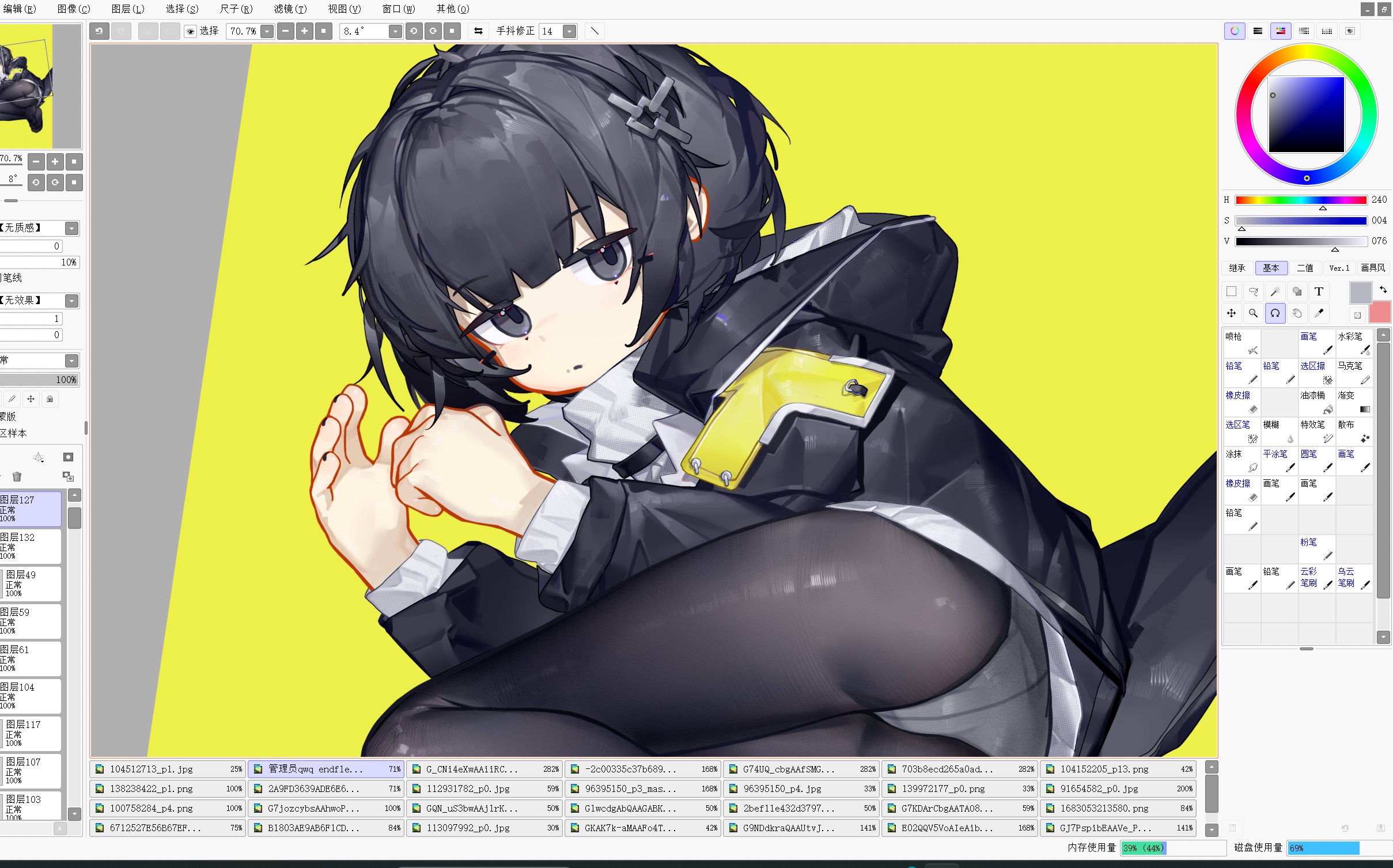1393x868 pixels.
Task: Switch to the 二值 tab
Action: (x=1305, y=268)
